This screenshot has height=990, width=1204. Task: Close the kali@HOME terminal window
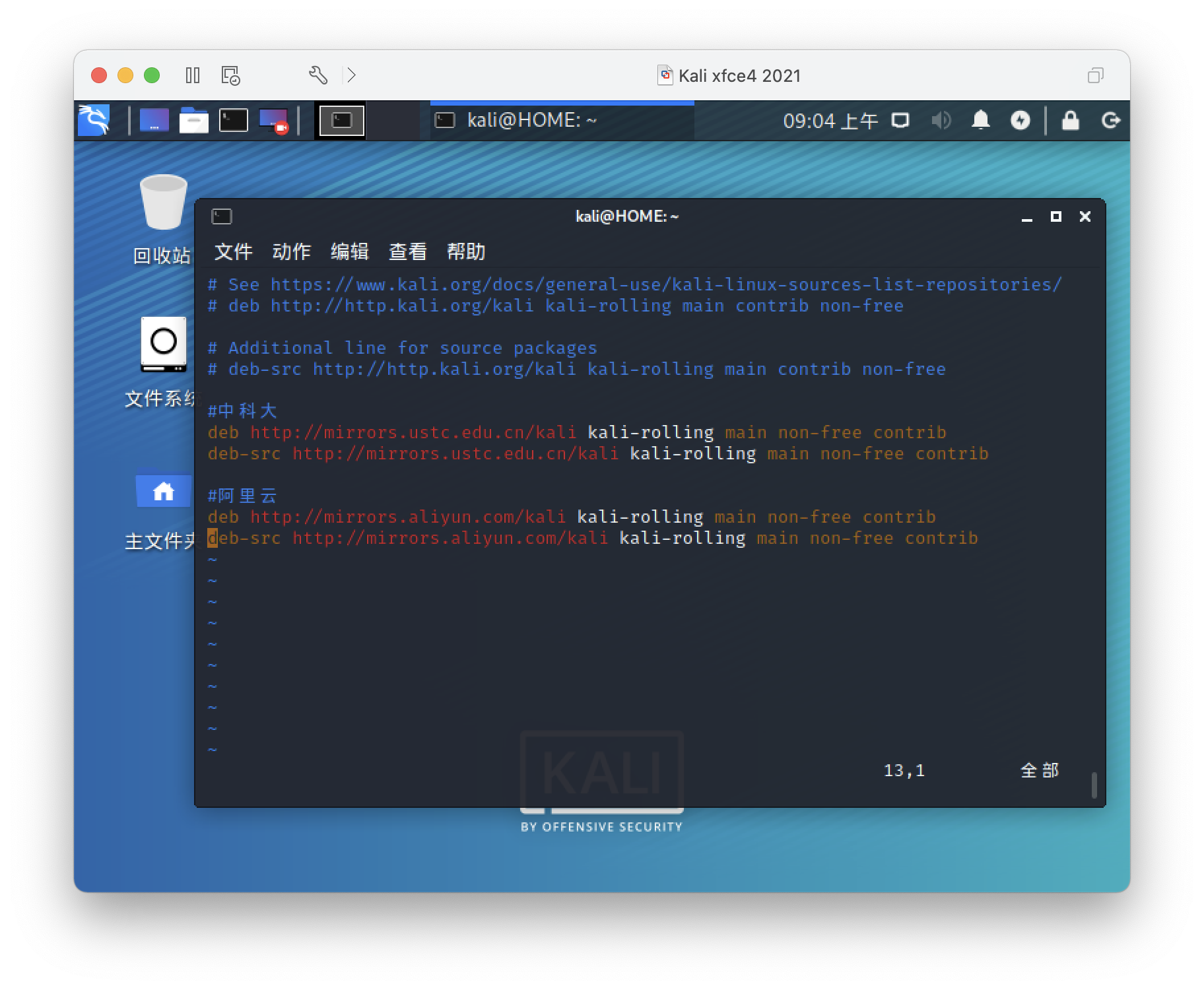point(1085,216)
